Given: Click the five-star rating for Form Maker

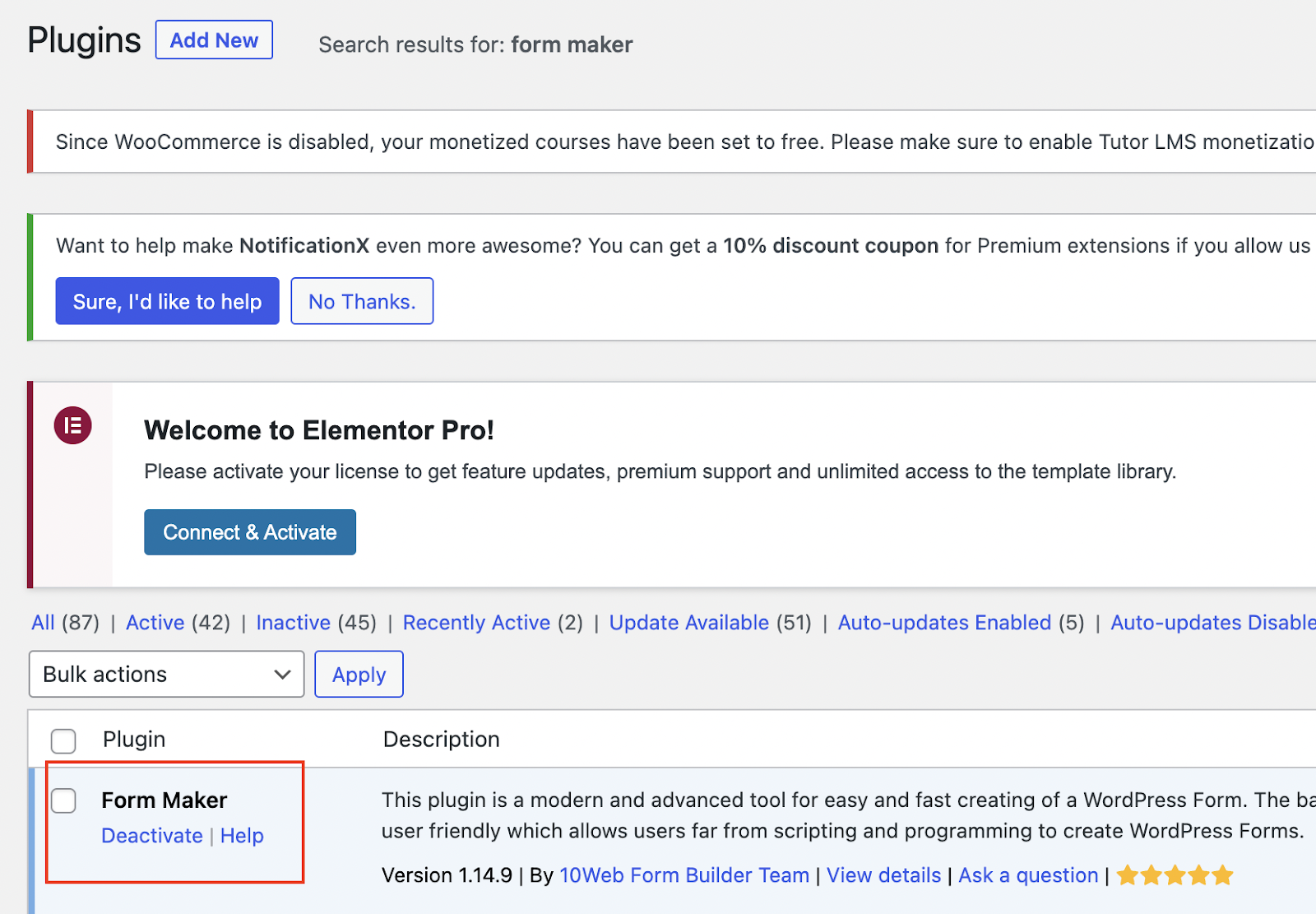Looking at the screenshot, I should 1175,875.
